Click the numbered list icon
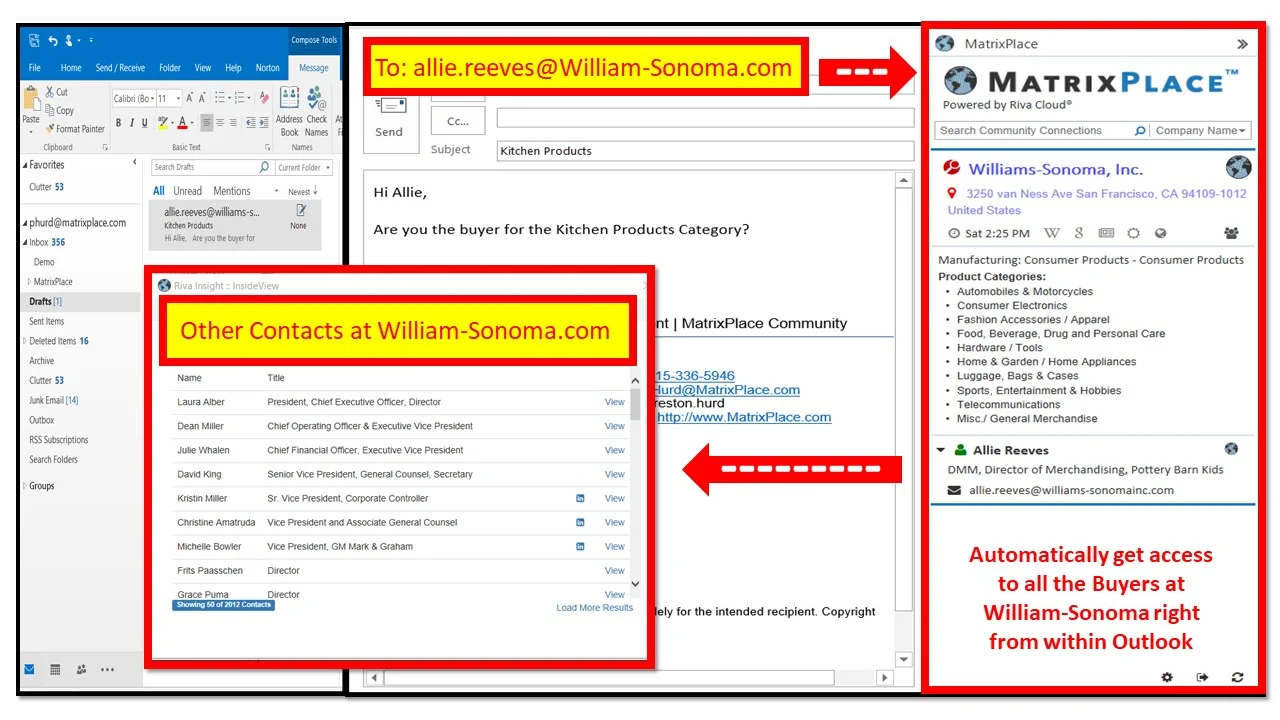The image size is (1280, 720). click(x=241, y=98)
